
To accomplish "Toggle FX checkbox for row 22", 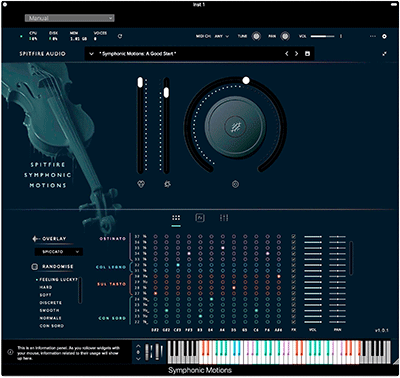I will point(293,322).
